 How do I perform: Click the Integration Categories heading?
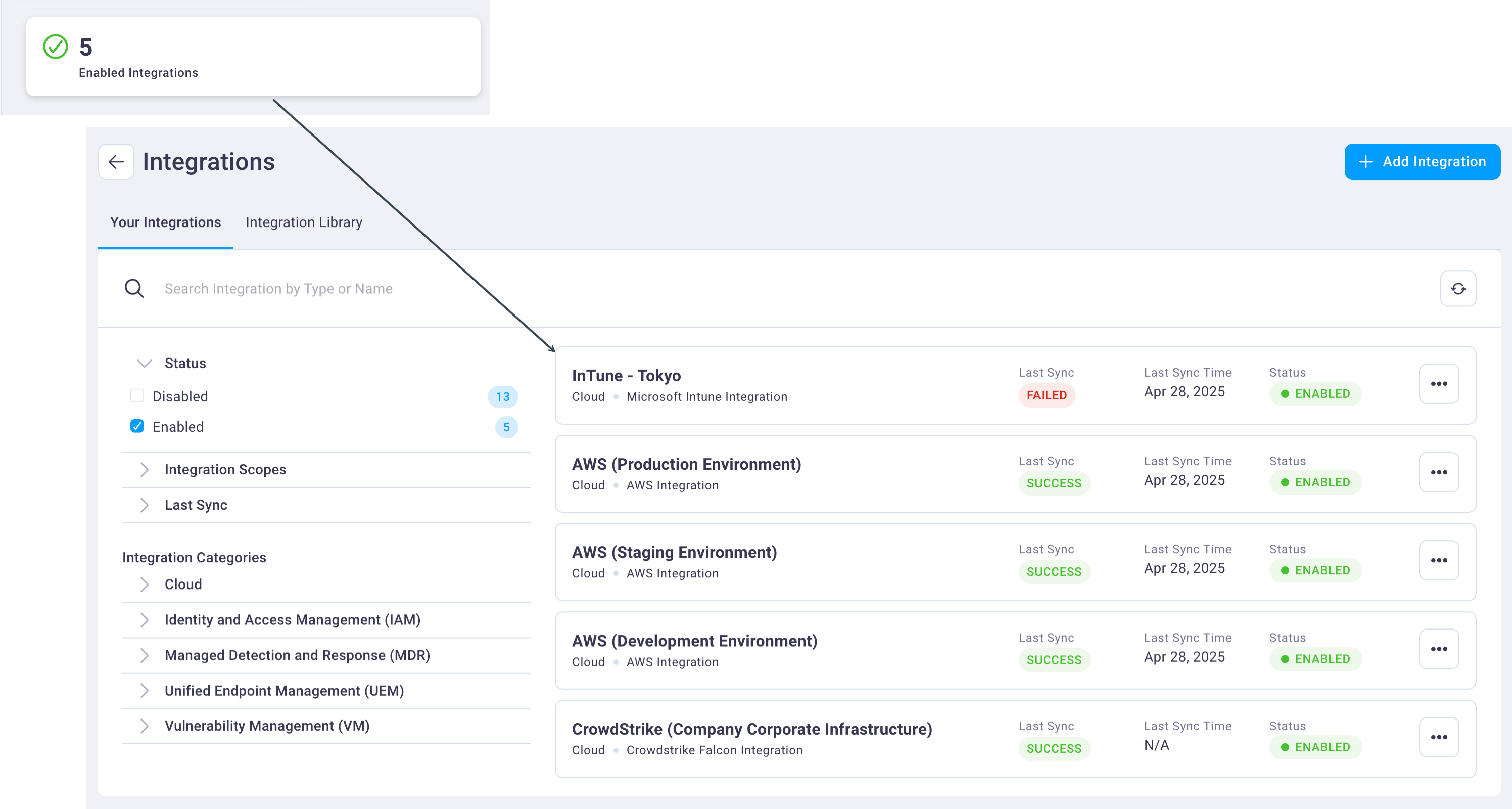[x=194, y=557]
